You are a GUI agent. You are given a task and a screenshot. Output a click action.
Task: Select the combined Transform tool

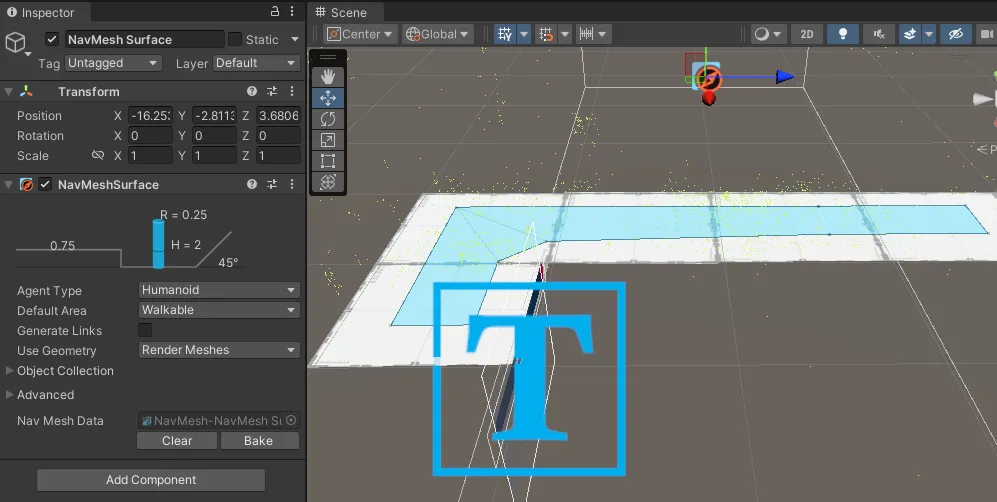[x=327, y=182]
